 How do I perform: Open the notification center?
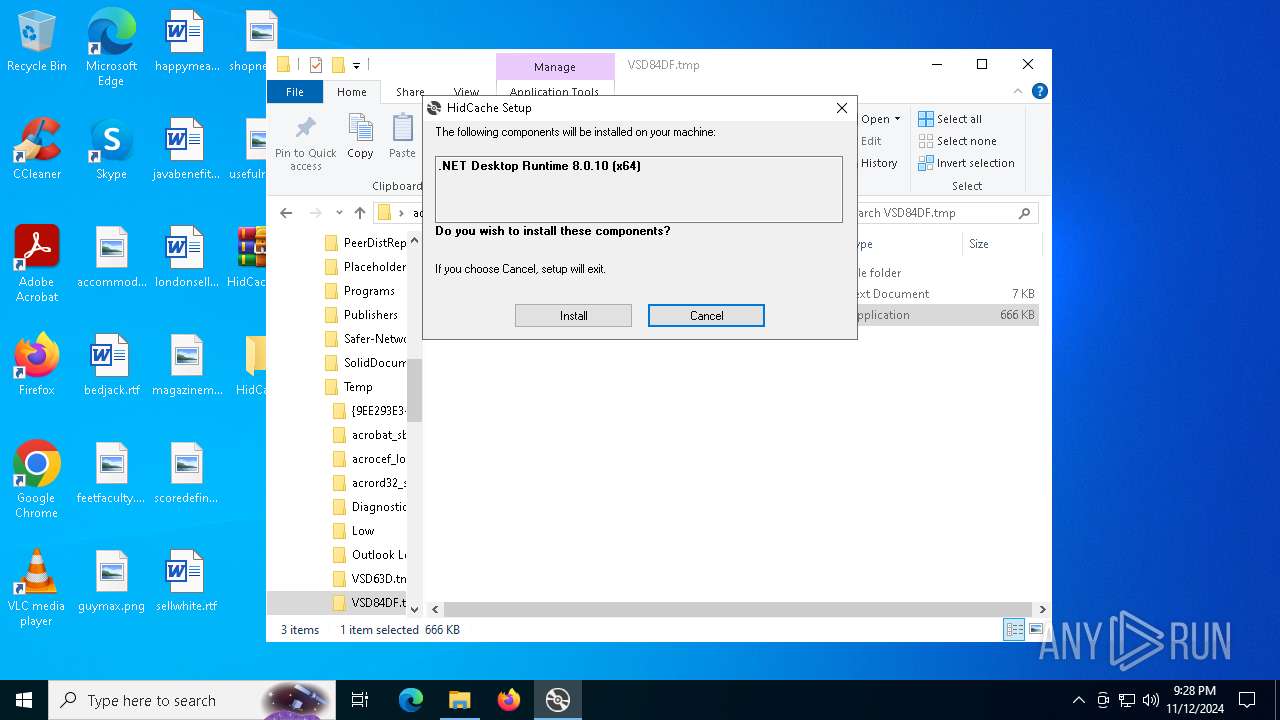(1247, 700)
